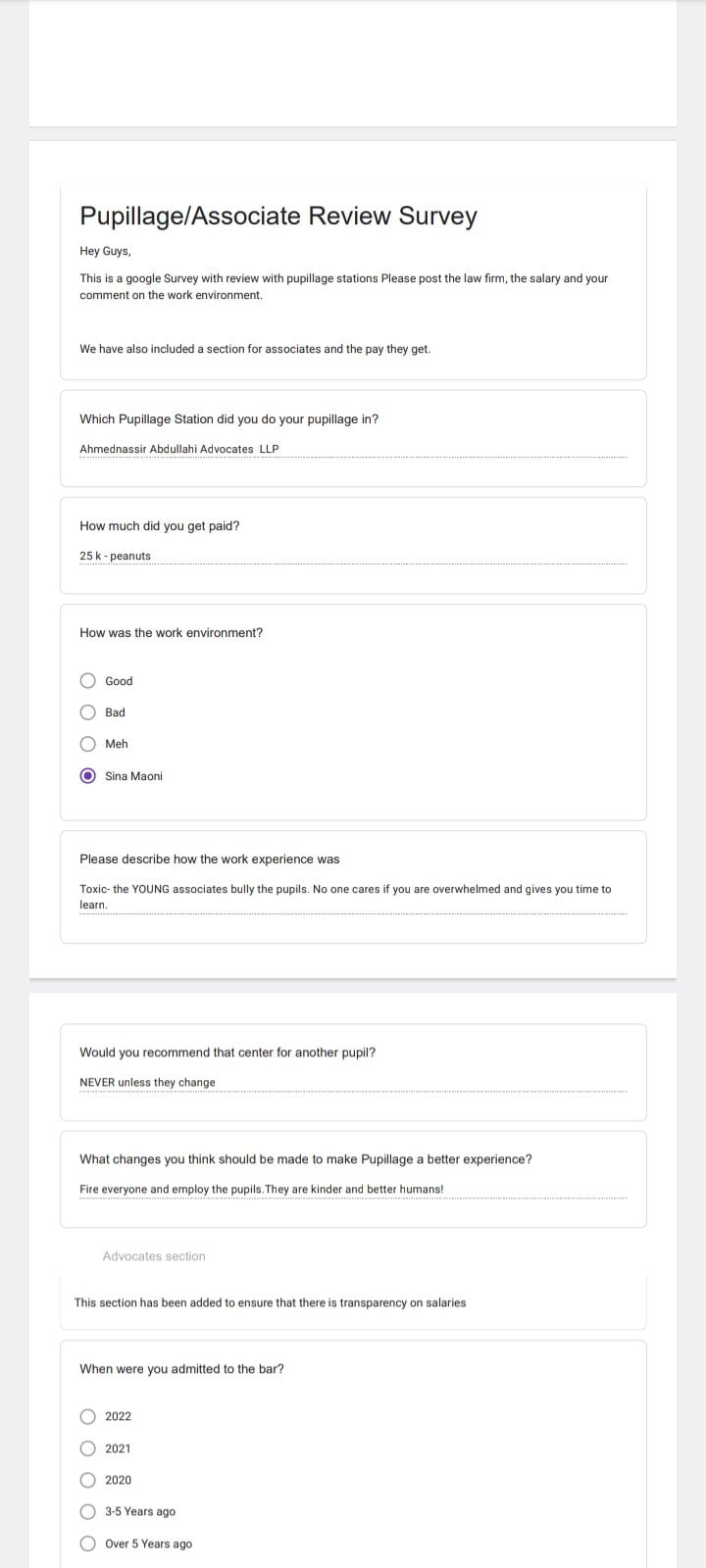Image resolution: width=706 pixels, height=1568 pixels.
Task: Select 2022 as bar admission year
Action: click(x=88, y=1416)
